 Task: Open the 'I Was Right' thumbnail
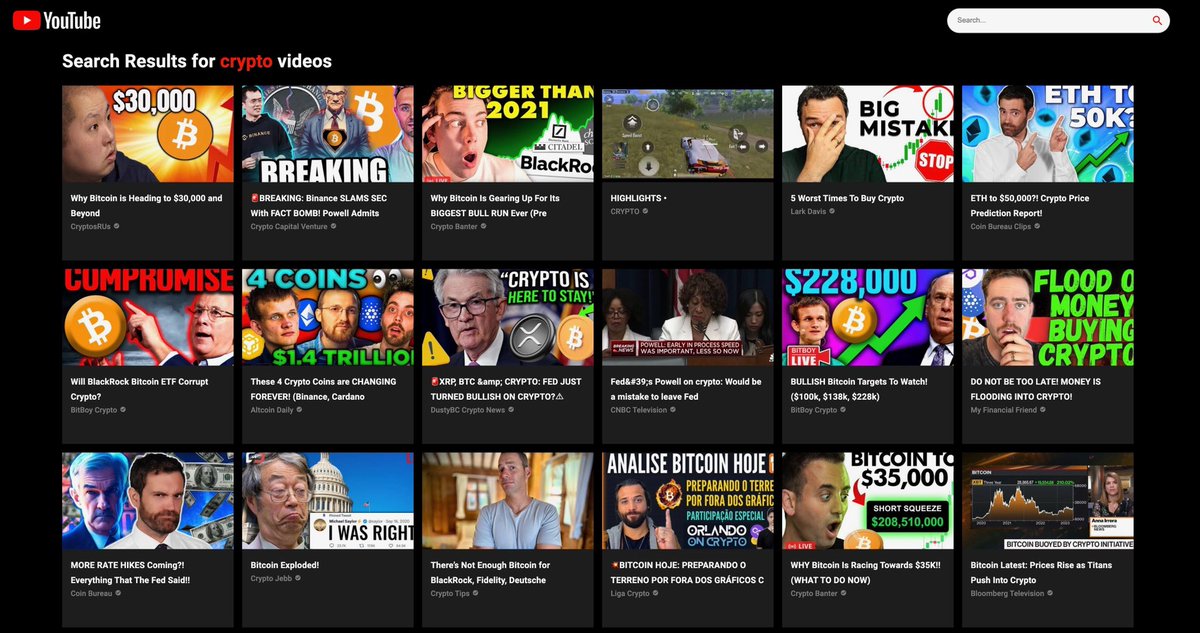(327, 500)
